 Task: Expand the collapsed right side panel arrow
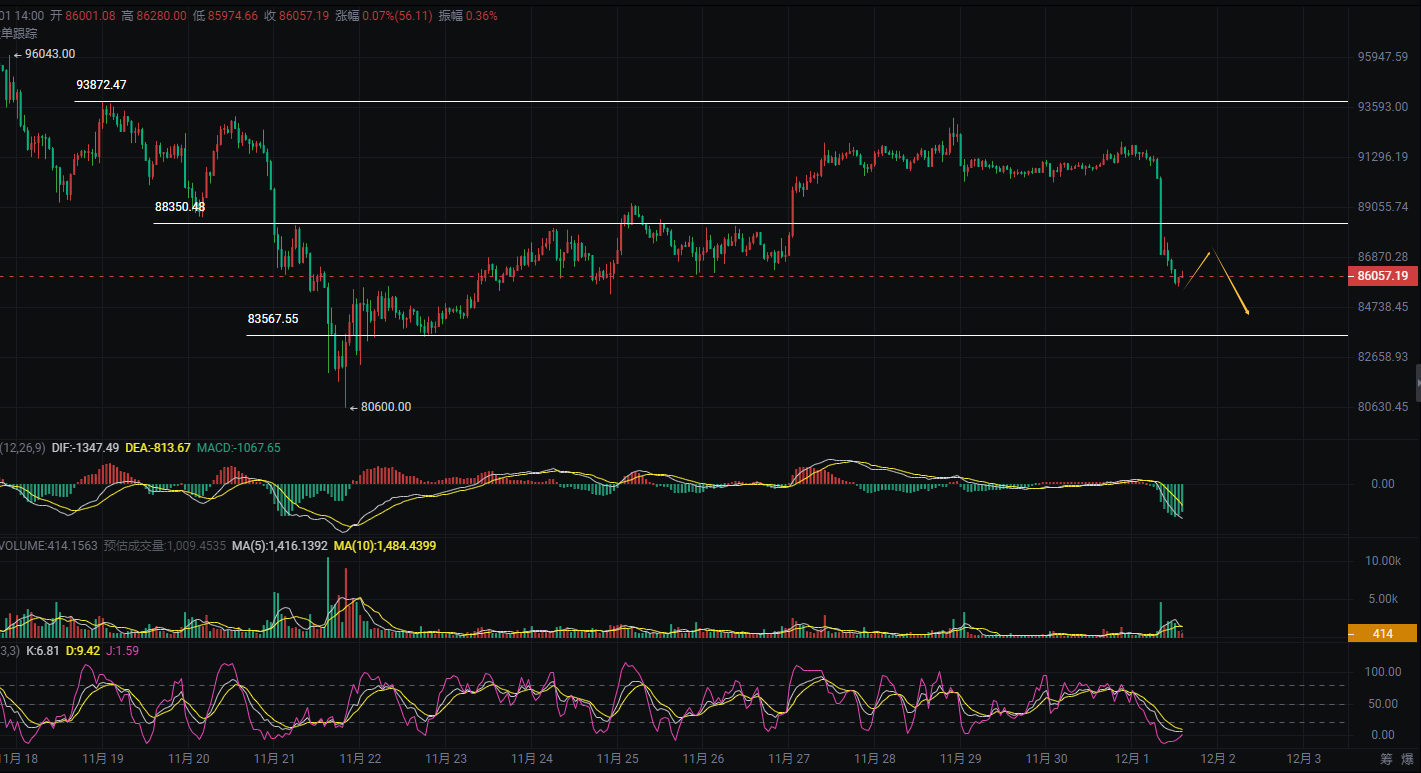click(x=1417, y=383)
